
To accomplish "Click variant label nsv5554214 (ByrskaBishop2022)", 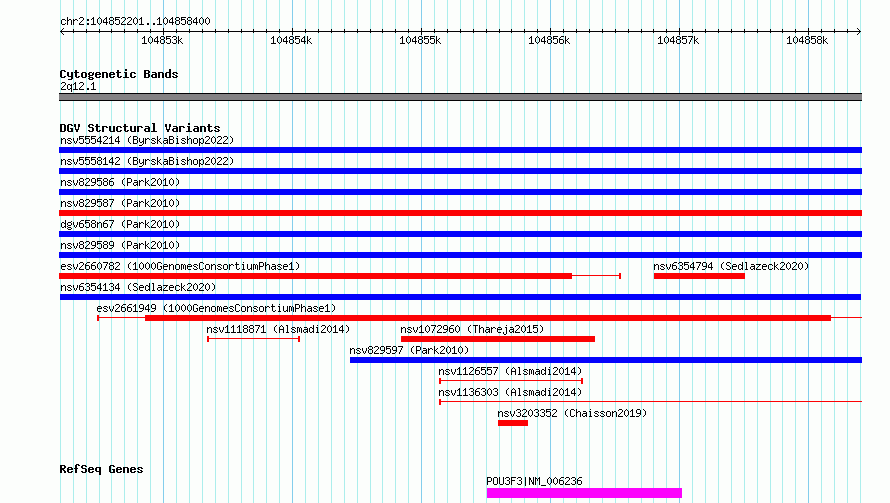I will point(147,140).
